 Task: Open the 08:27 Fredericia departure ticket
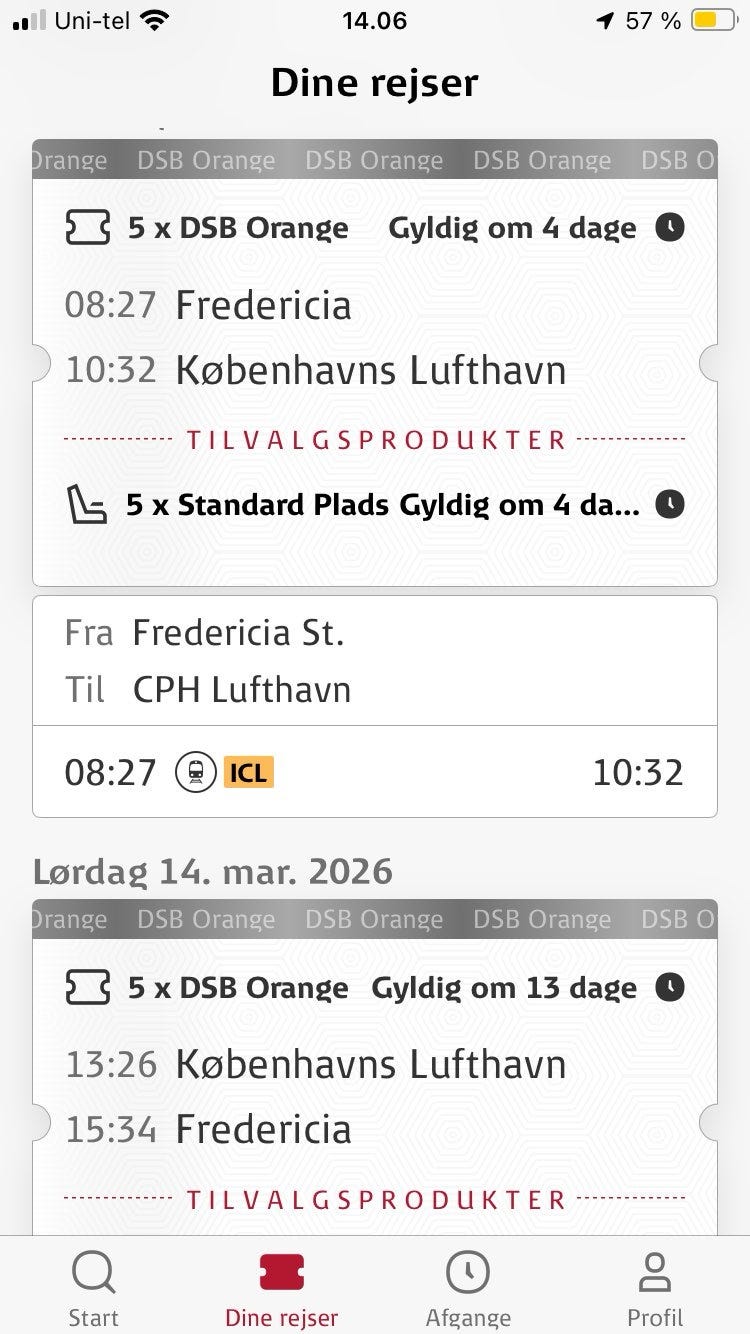tap(262, 305)
